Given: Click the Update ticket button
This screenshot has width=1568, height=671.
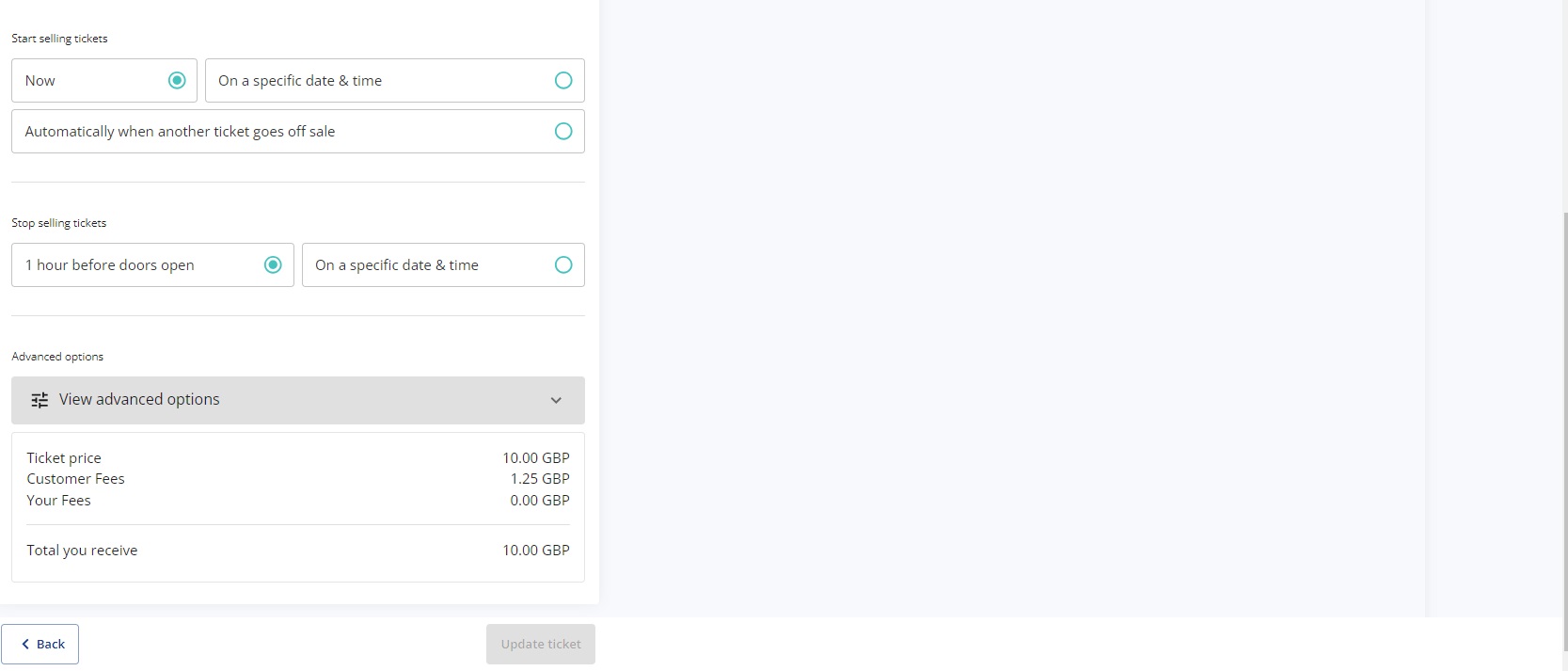Looking at the screenshot, I should coord(541,645).
